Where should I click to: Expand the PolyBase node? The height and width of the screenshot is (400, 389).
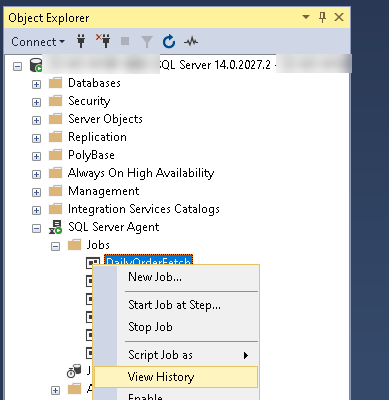point(36,156)
